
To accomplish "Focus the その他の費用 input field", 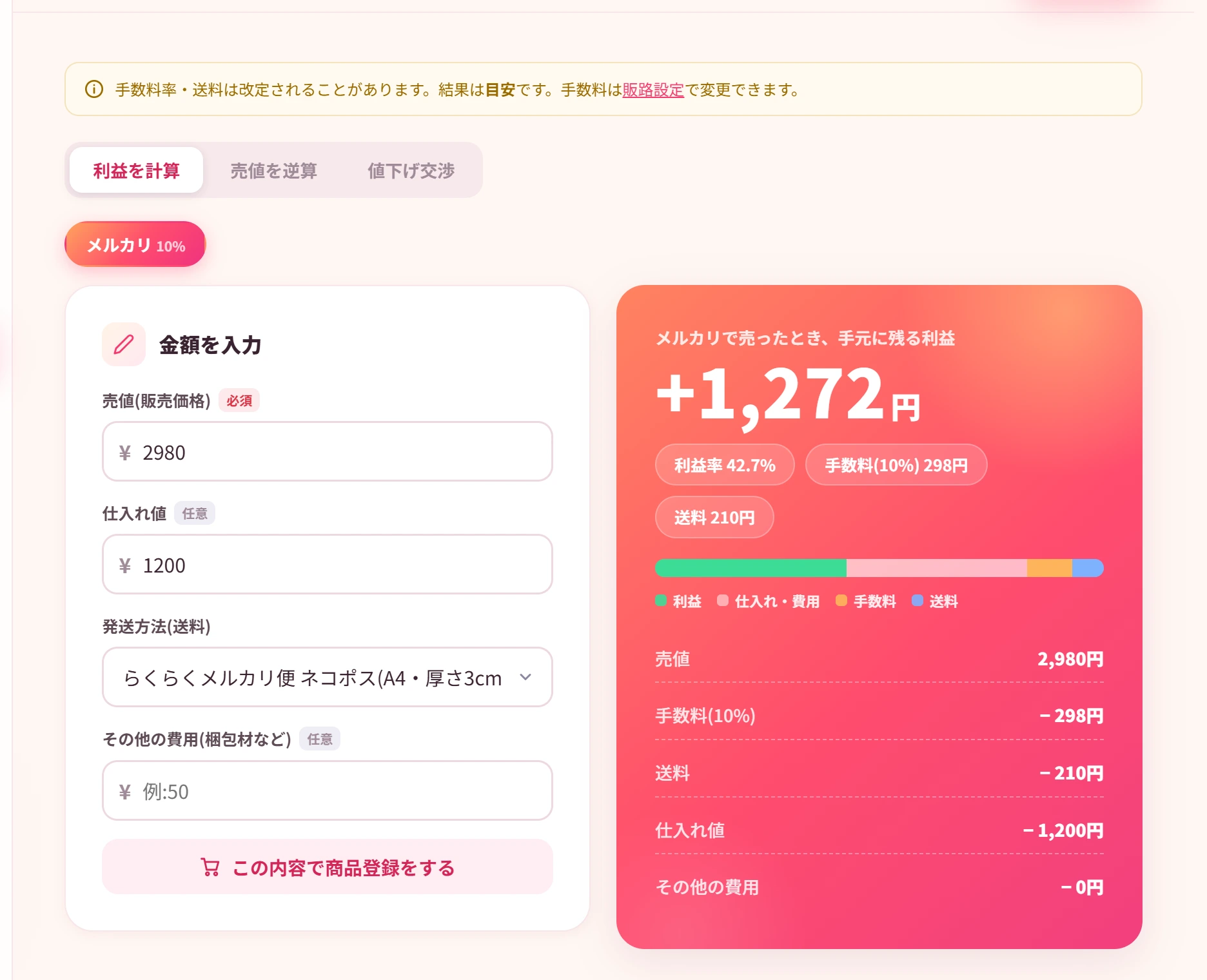I will [328, 791].
